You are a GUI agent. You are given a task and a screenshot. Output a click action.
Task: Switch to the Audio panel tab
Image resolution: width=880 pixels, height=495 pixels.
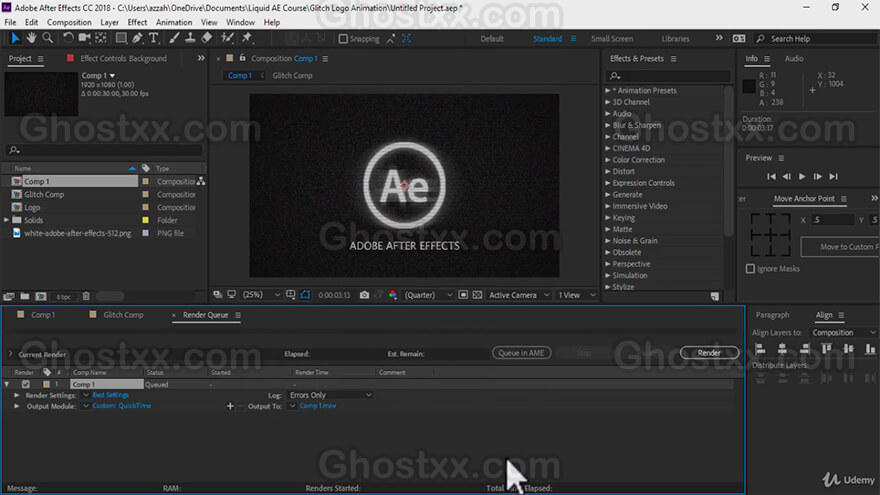click(x=794, y=58)
